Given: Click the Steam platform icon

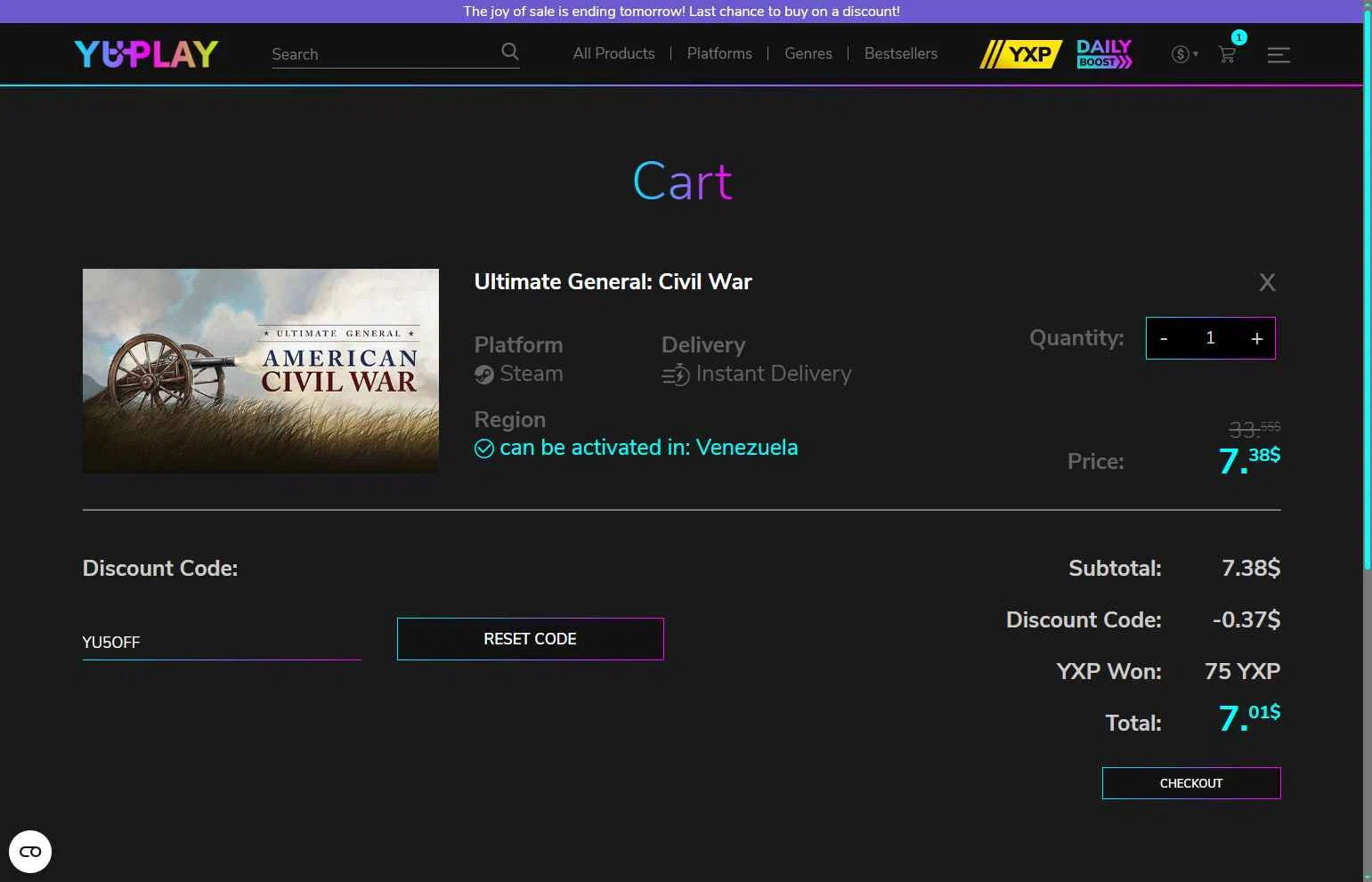Looking at the screenshot, I should point(484,375).
